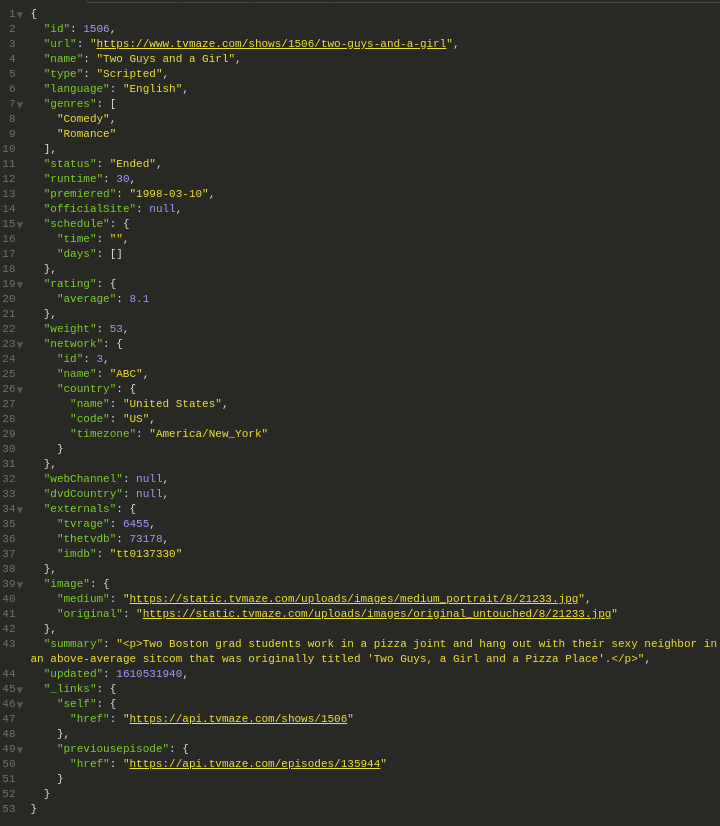This screenshot has height=826, width=720.
Task: Click the type value "Scripted"
Action: [x=130, y=74]
